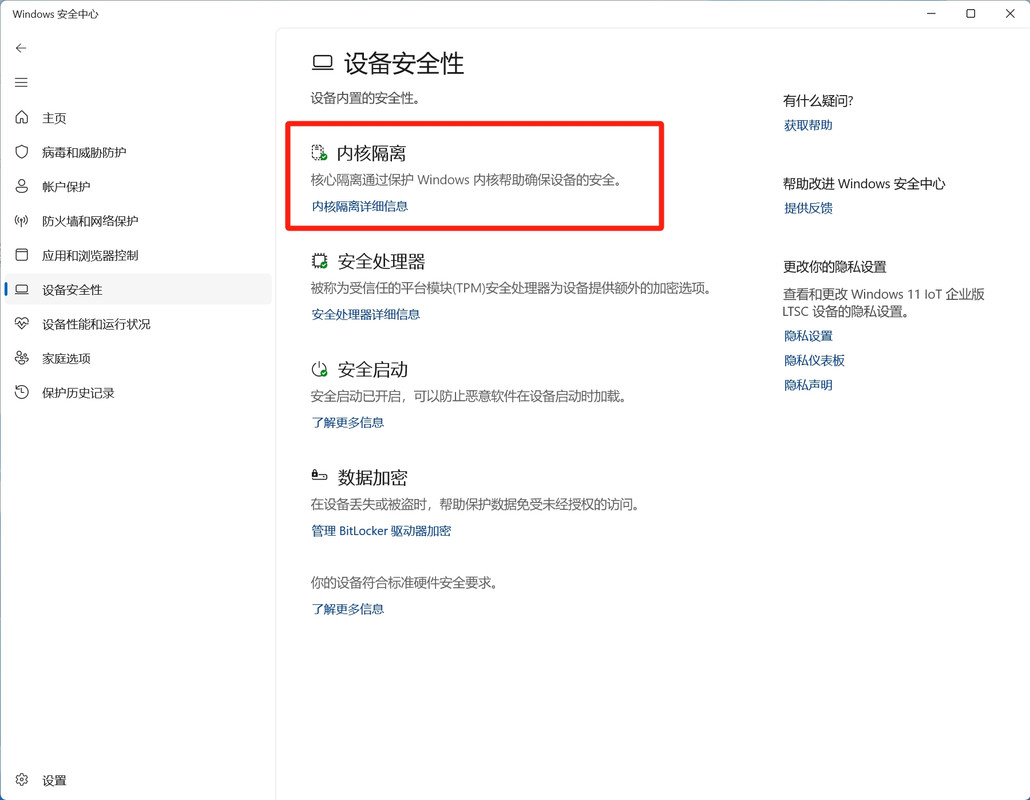Click the 数据加密 lock icon
This screenshot has width=1030, height=800.
319,475
